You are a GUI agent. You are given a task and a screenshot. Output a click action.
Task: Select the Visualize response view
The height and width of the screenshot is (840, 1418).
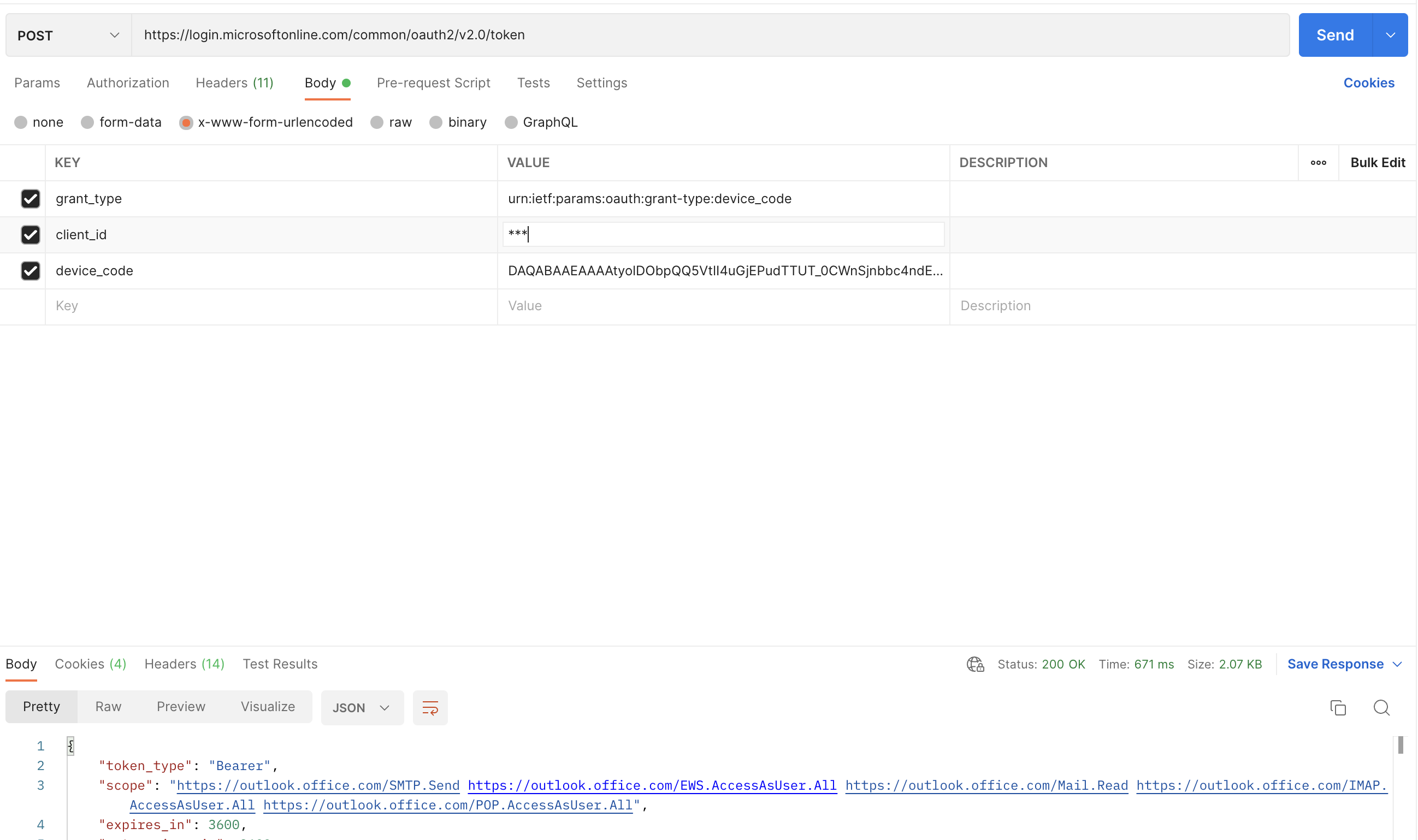point(268,707)
